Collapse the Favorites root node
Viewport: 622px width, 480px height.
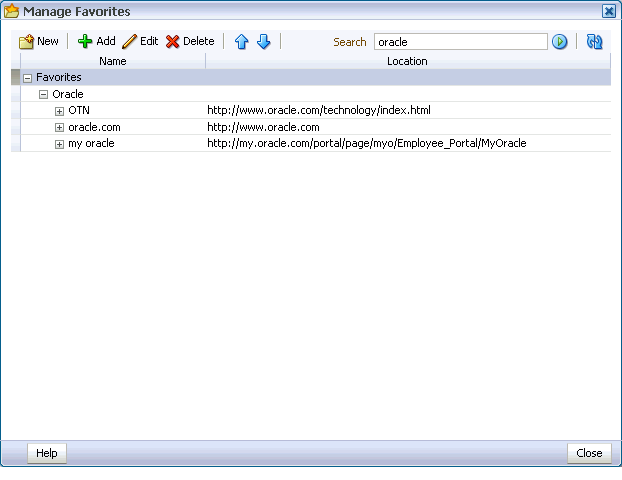point(27,78)
